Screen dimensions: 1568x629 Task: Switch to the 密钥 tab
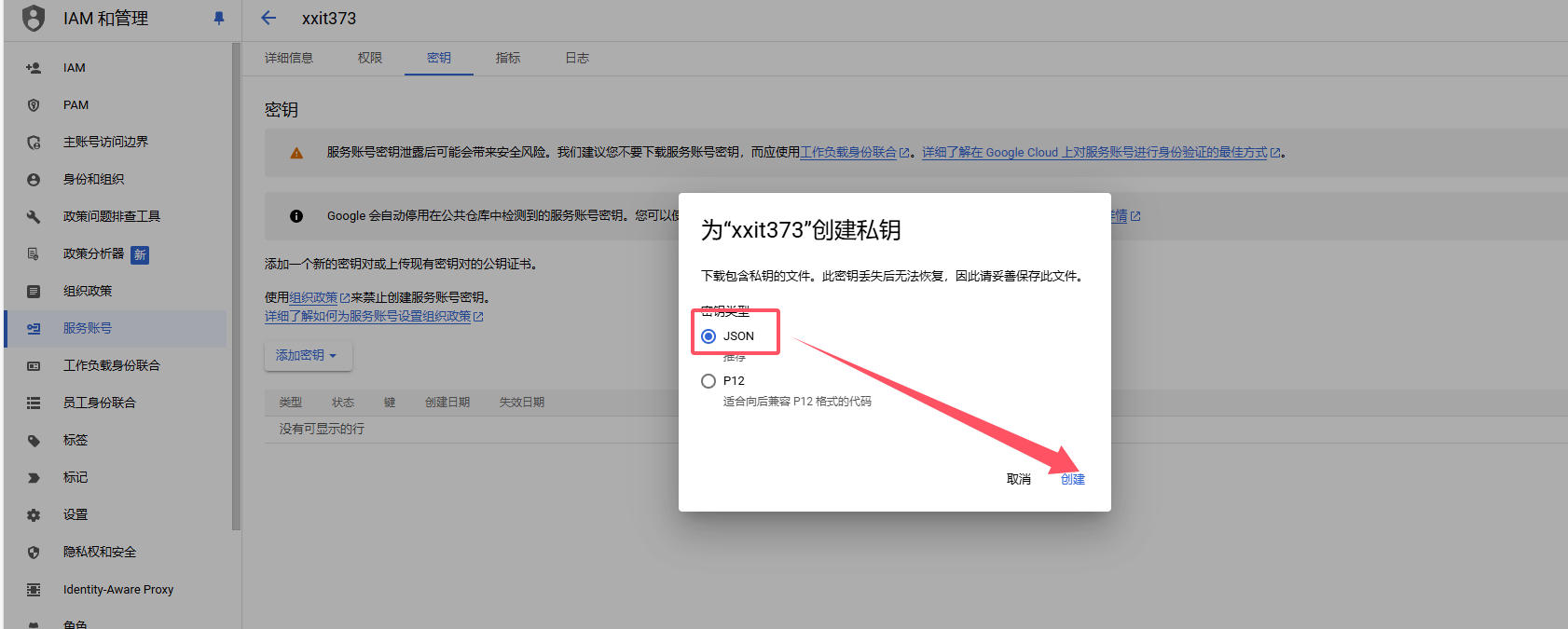[x=439, y=58]
